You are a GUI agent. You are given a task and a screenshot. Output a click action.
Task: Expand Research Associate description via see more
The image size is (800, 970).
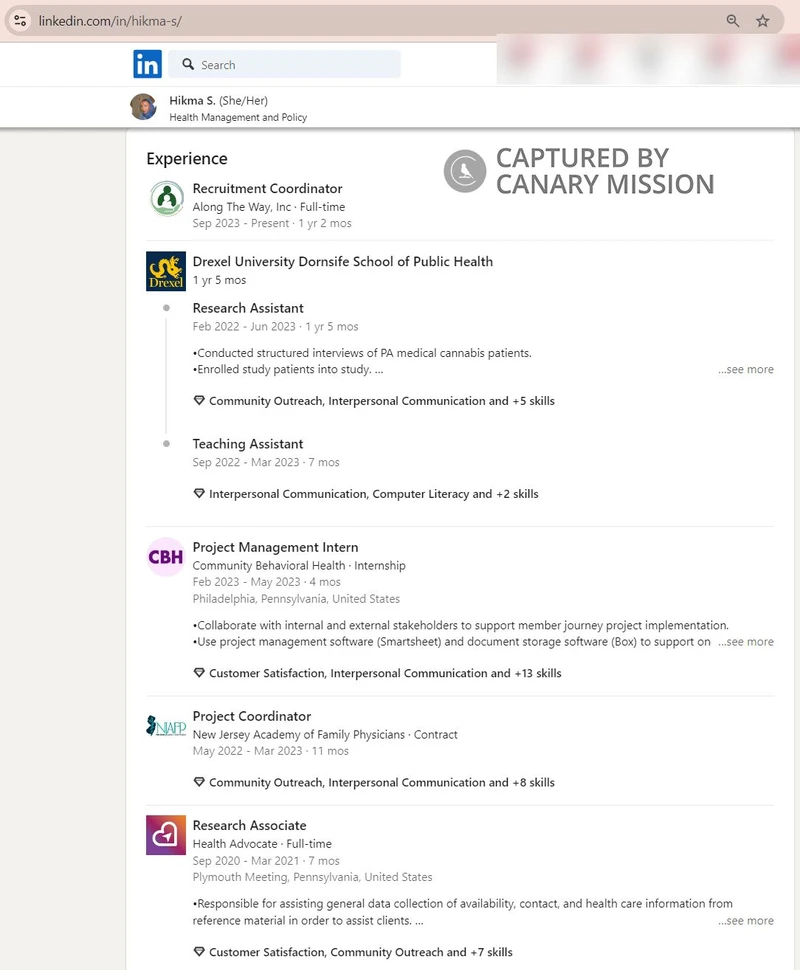745,920
